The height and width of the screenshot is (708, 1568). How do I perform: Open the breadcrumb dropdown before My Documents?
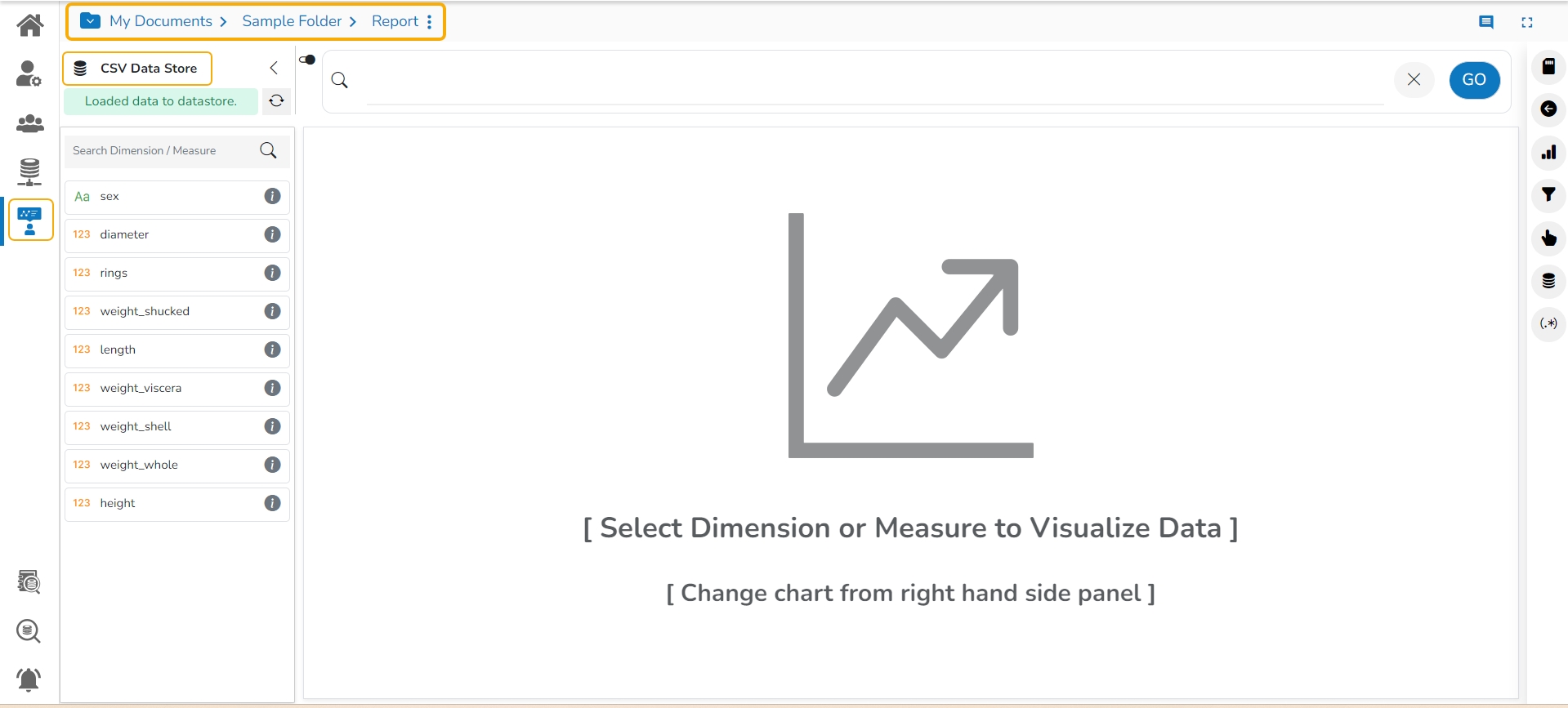[91, 21]
